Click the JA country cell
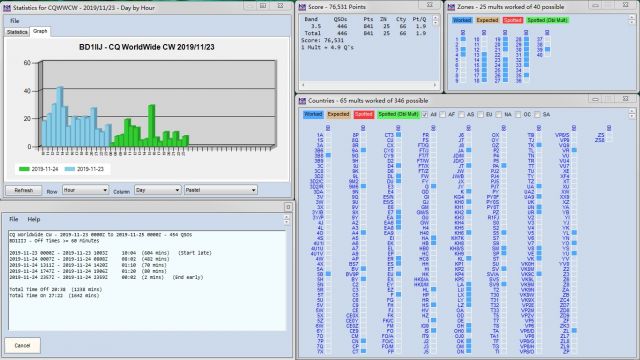The width and height of the screenshot is (640, 360). click(x=469, y=150)
